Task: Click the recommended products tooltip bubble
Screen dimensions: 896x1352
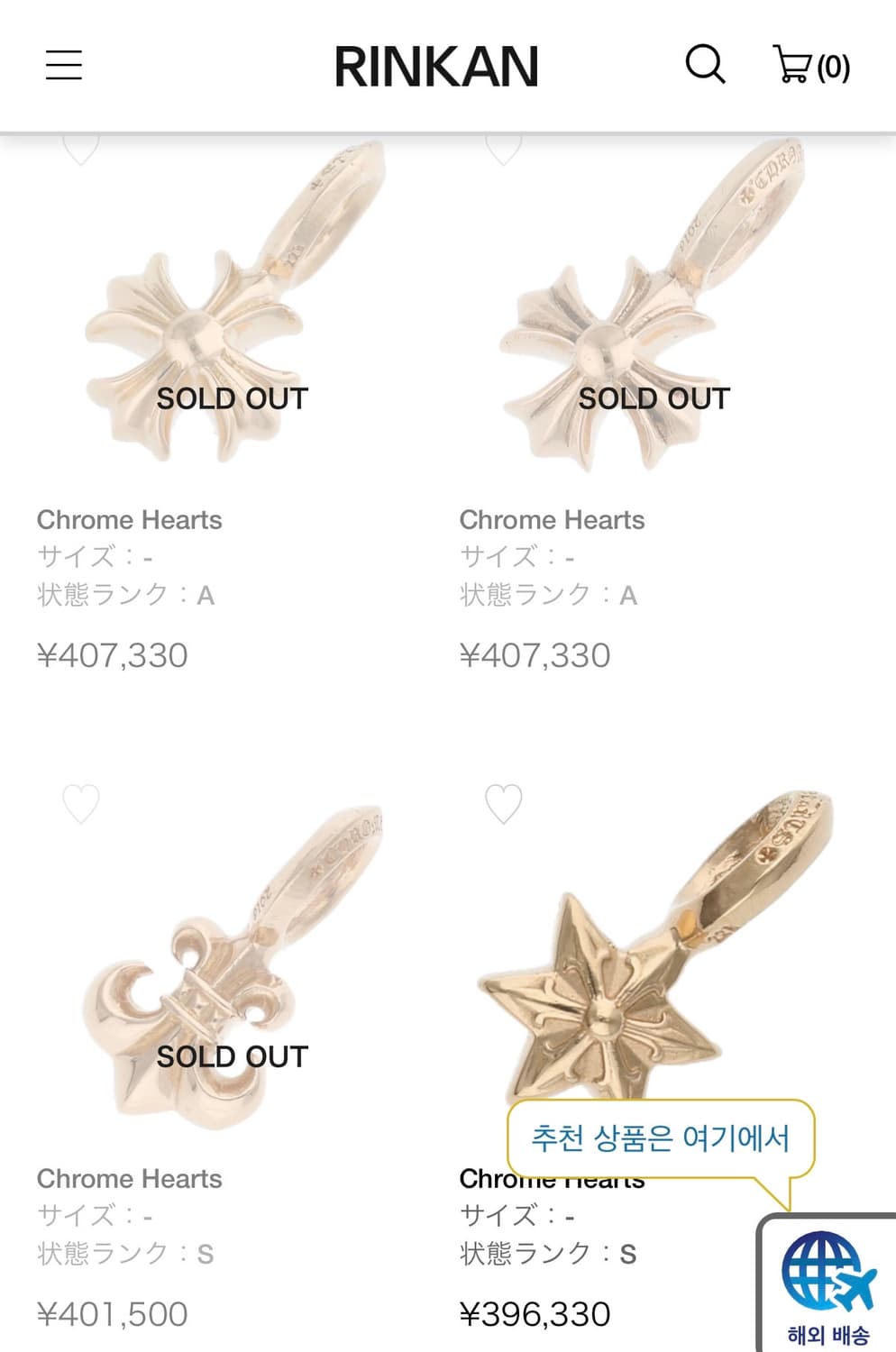Action: pyautogui.click(x=660, y=1138)
